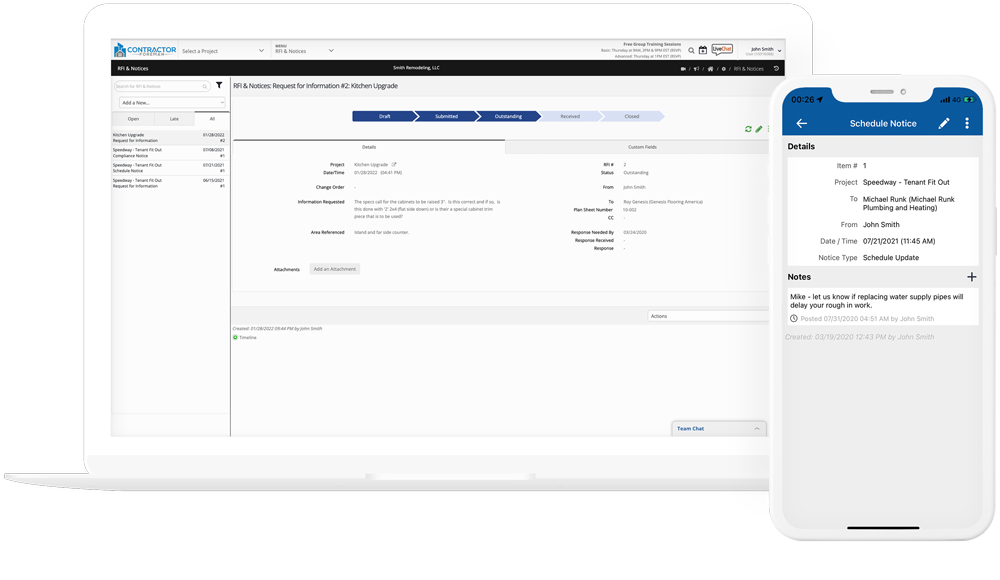Screen dimensions: 1000x580
Task: Click the Search for RFI & Notices field
Action: pos(160,87)
